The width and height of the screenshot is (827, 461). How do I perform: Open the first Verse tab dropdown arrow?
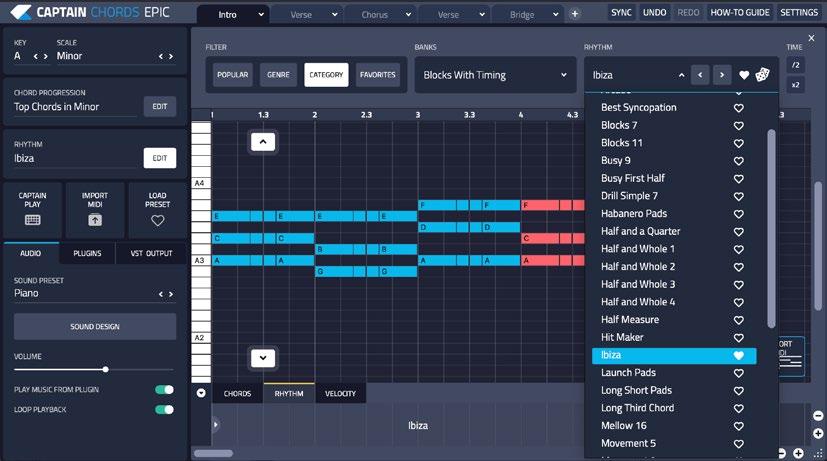tap(334, 14)
